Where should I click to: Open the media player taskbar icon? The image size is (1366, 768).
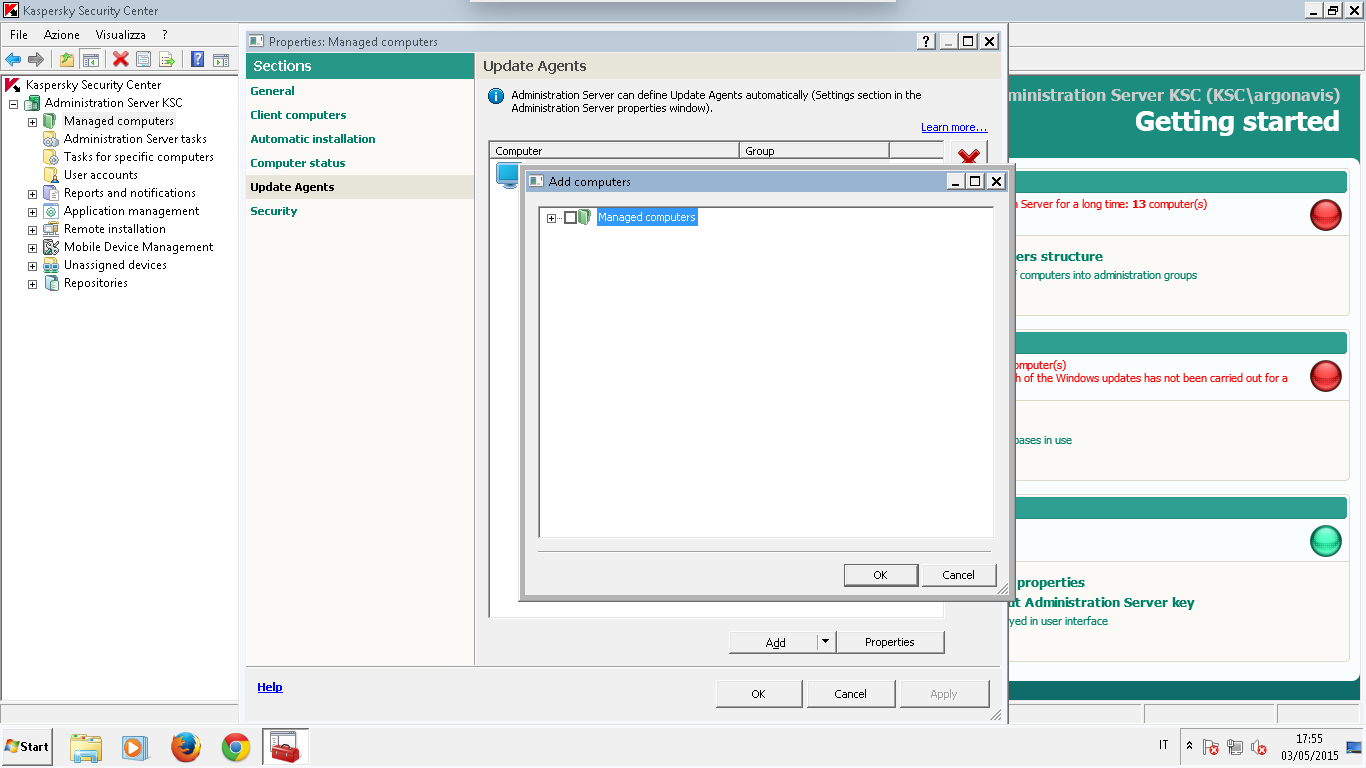[134, 747]
